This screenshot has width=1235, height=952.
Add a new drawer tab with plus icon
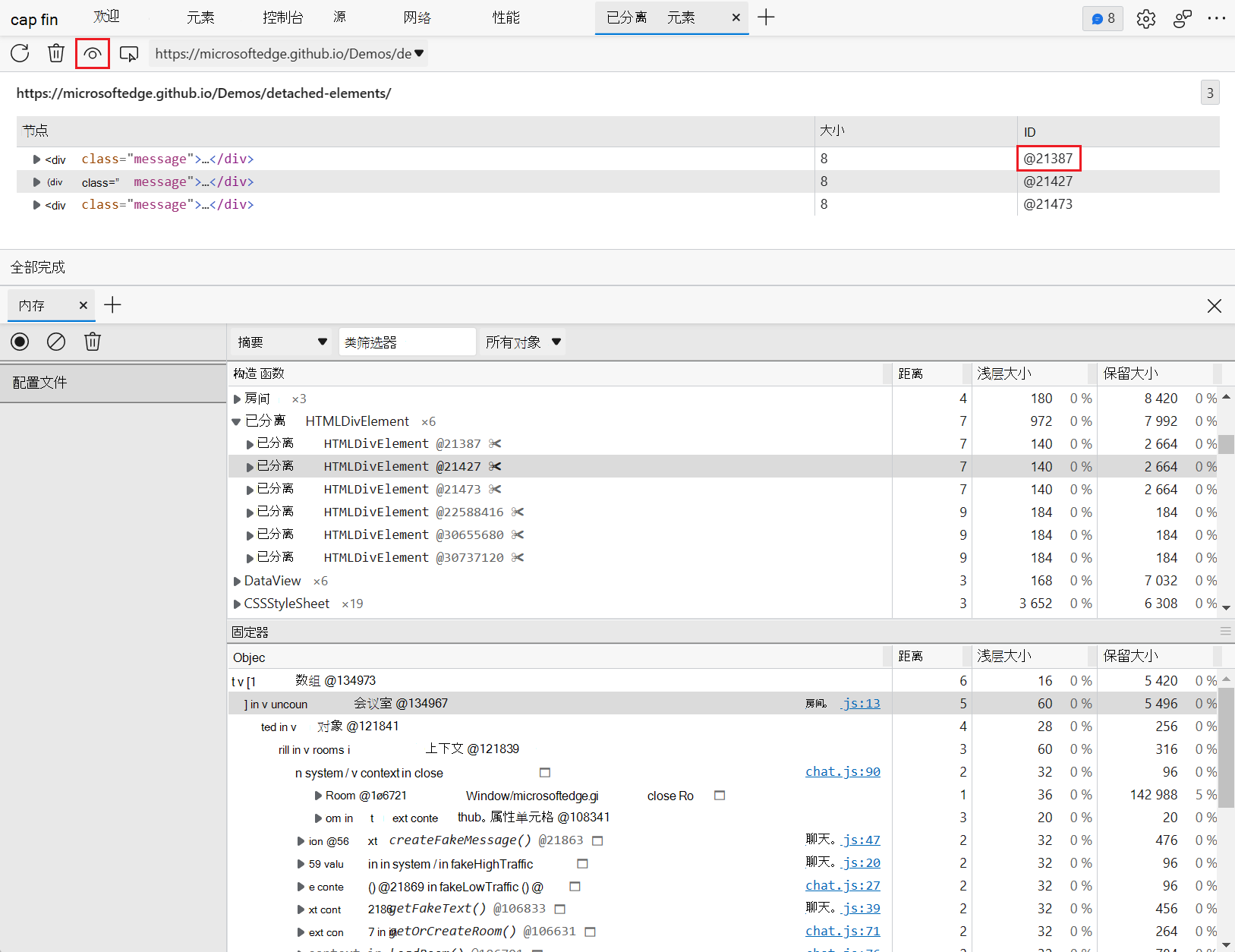[x=112, y=305]
